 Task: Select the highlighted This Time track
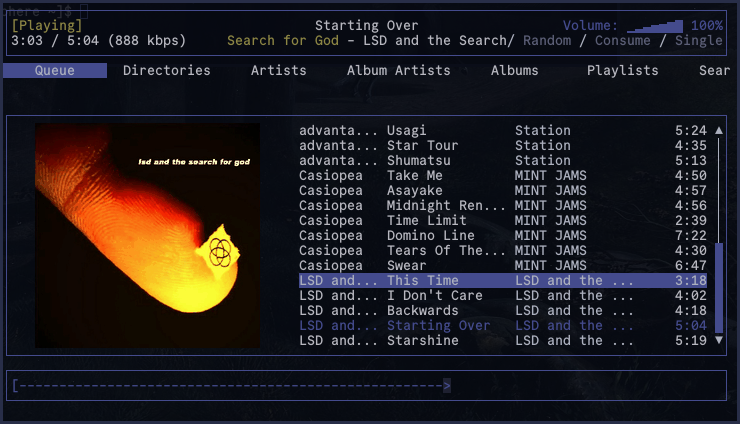503,280
